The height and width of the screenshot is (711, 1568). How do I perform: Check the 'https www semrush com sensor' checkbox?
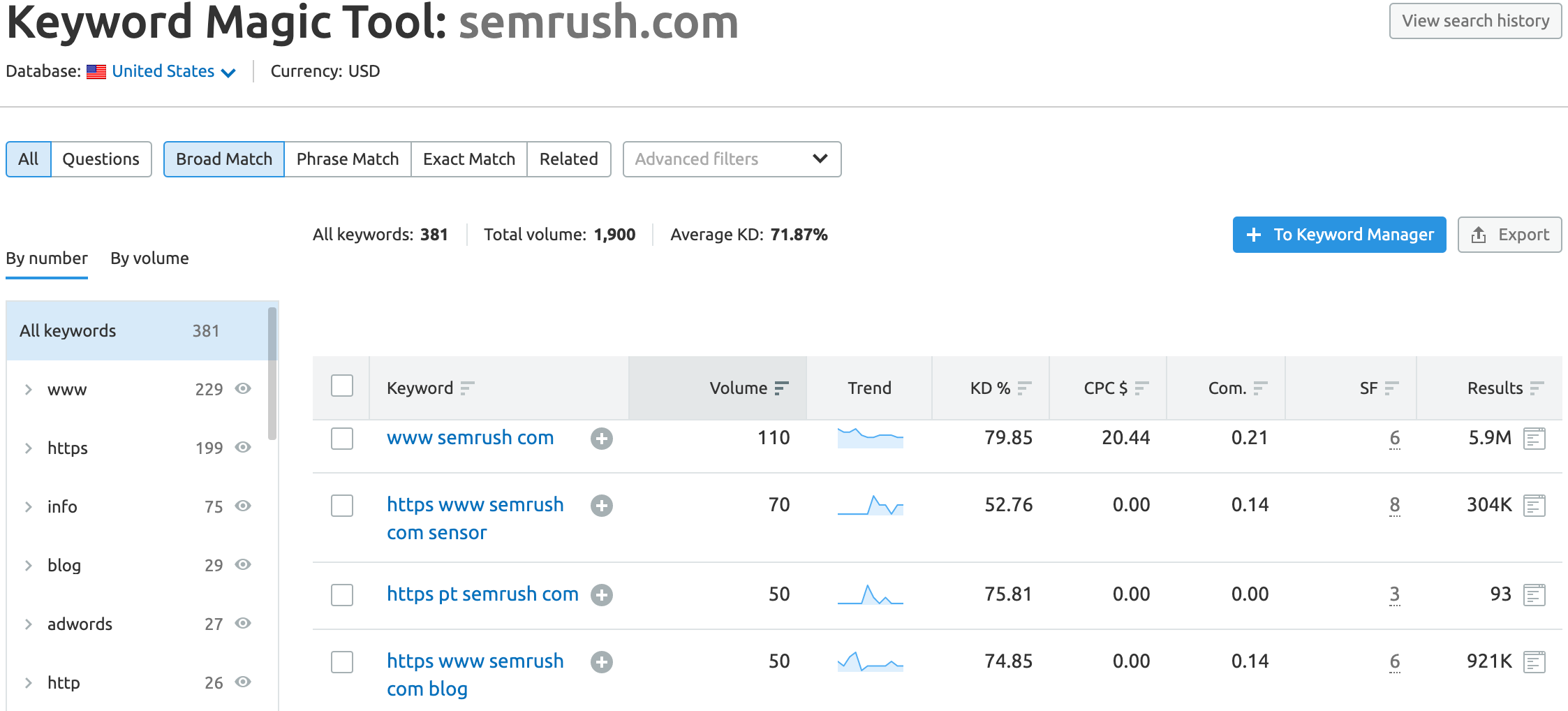[342, 506]
